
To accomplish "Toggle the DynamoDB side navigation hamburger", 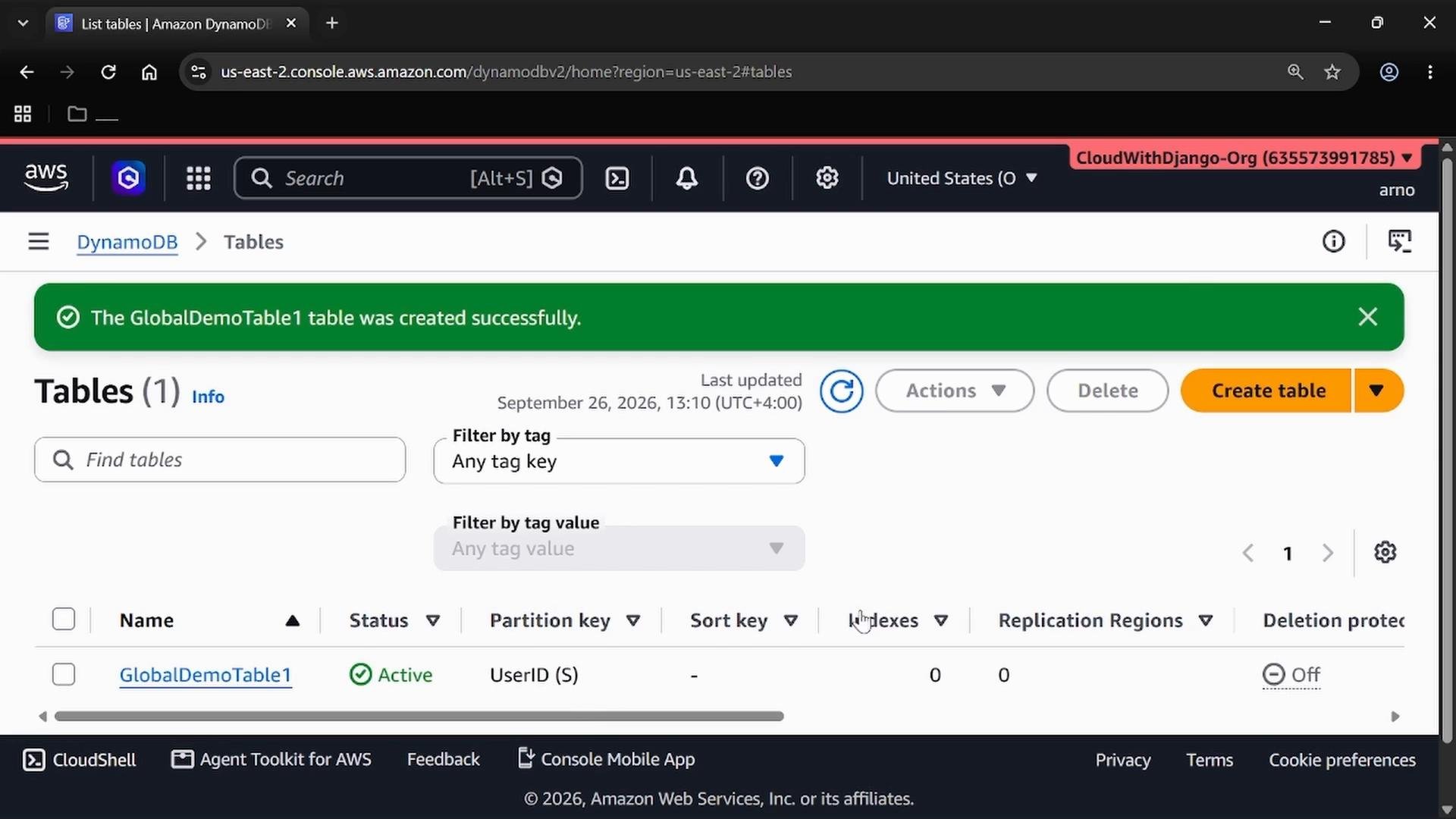I will pos(39,242).
